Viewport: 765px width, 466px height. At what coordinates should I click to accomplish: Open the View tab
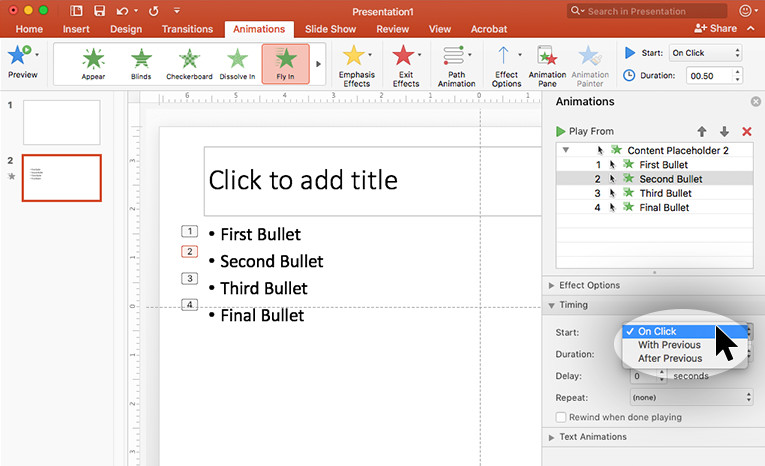coord(440,29)
